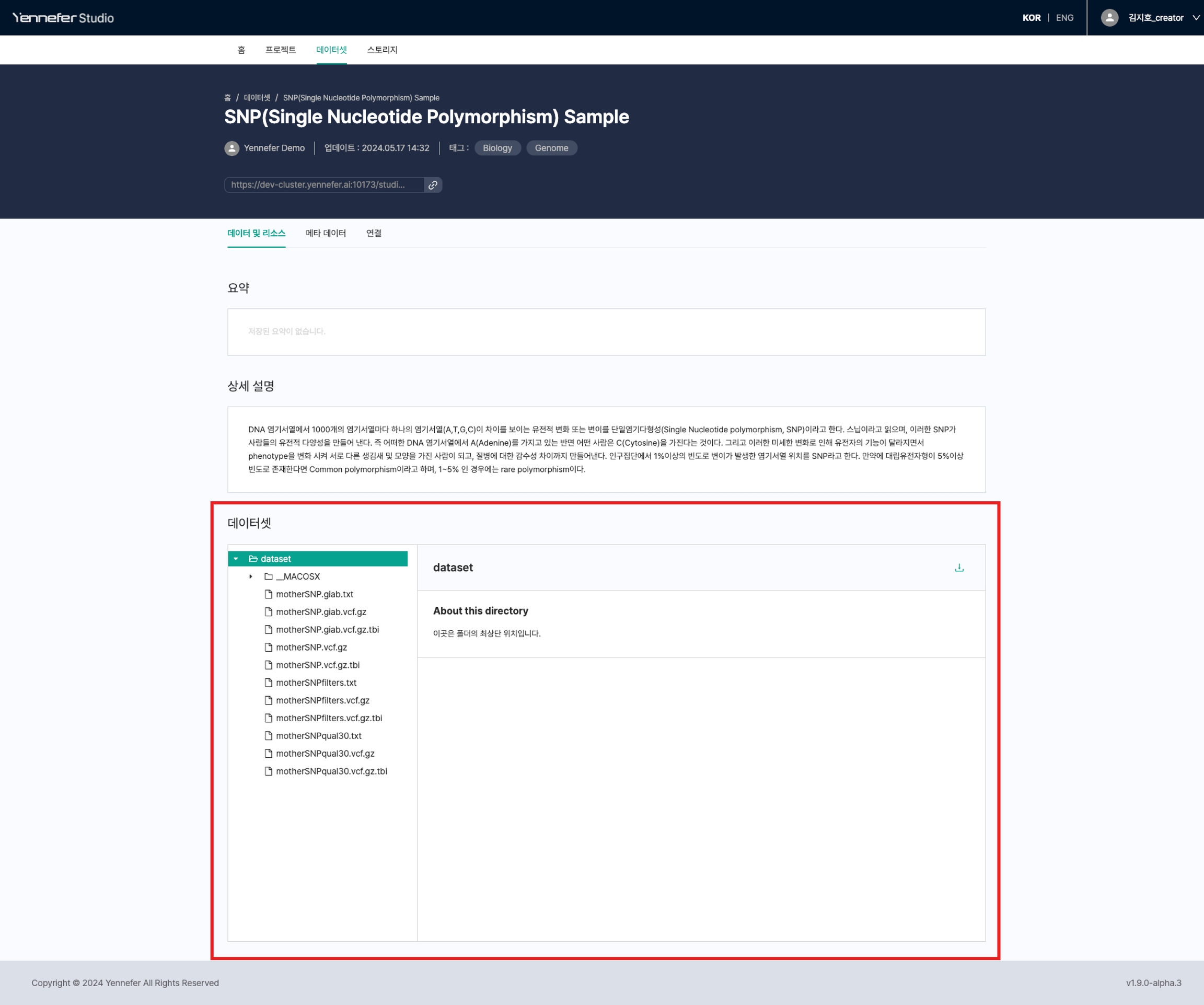
Task: Select motherSNPfilters.vcf.gz in file tree
Action: [x=322, y=700]
